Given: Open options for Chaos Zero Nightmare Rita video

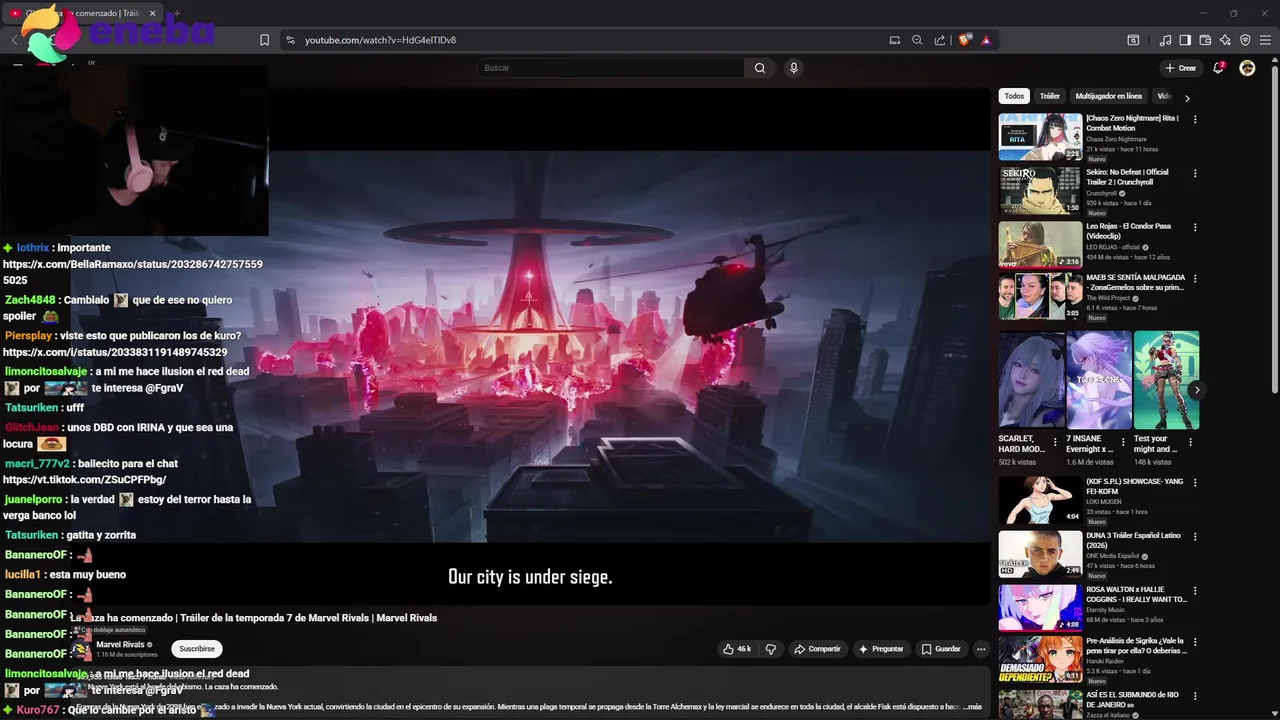Looking at the screenshot, I should tap(1195, 119).
